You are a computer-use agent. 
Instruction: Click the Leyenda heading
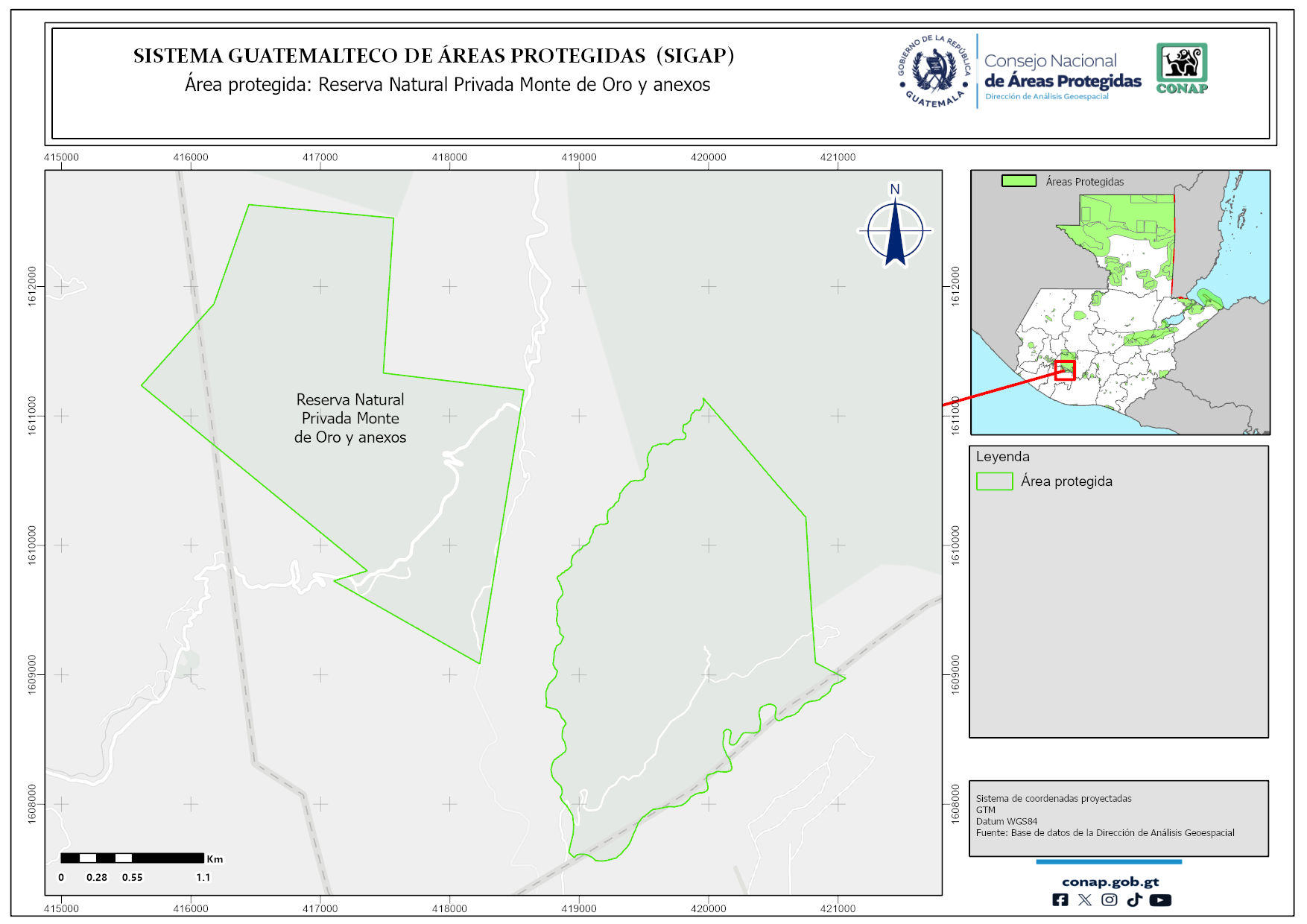pos(1002,457)
